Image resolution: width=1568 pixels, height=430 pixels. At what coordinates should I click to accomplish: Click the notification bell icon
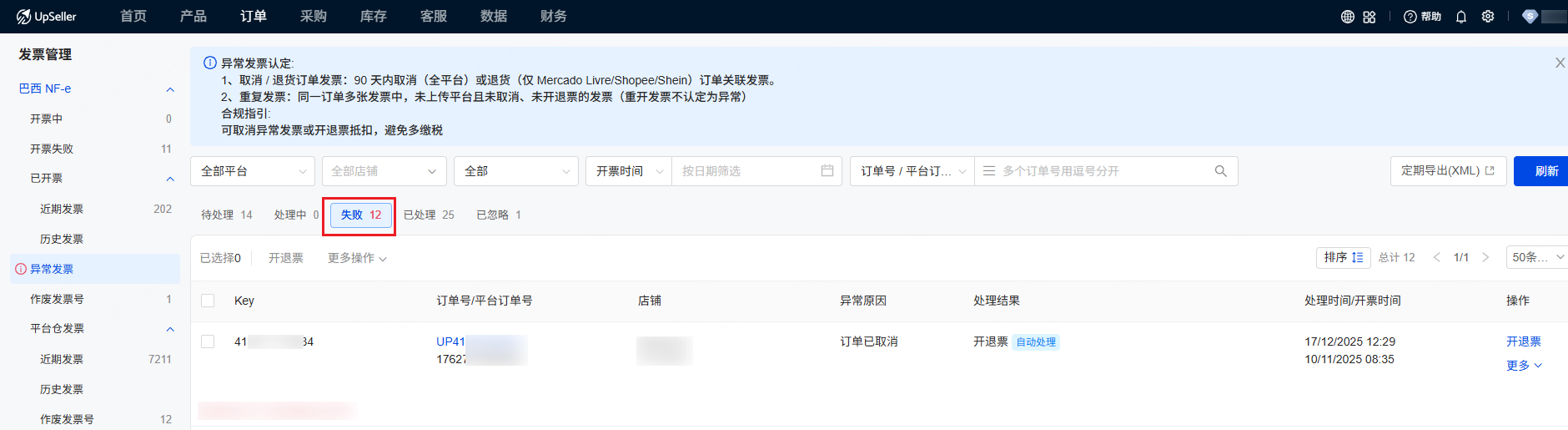(1461, 17)
